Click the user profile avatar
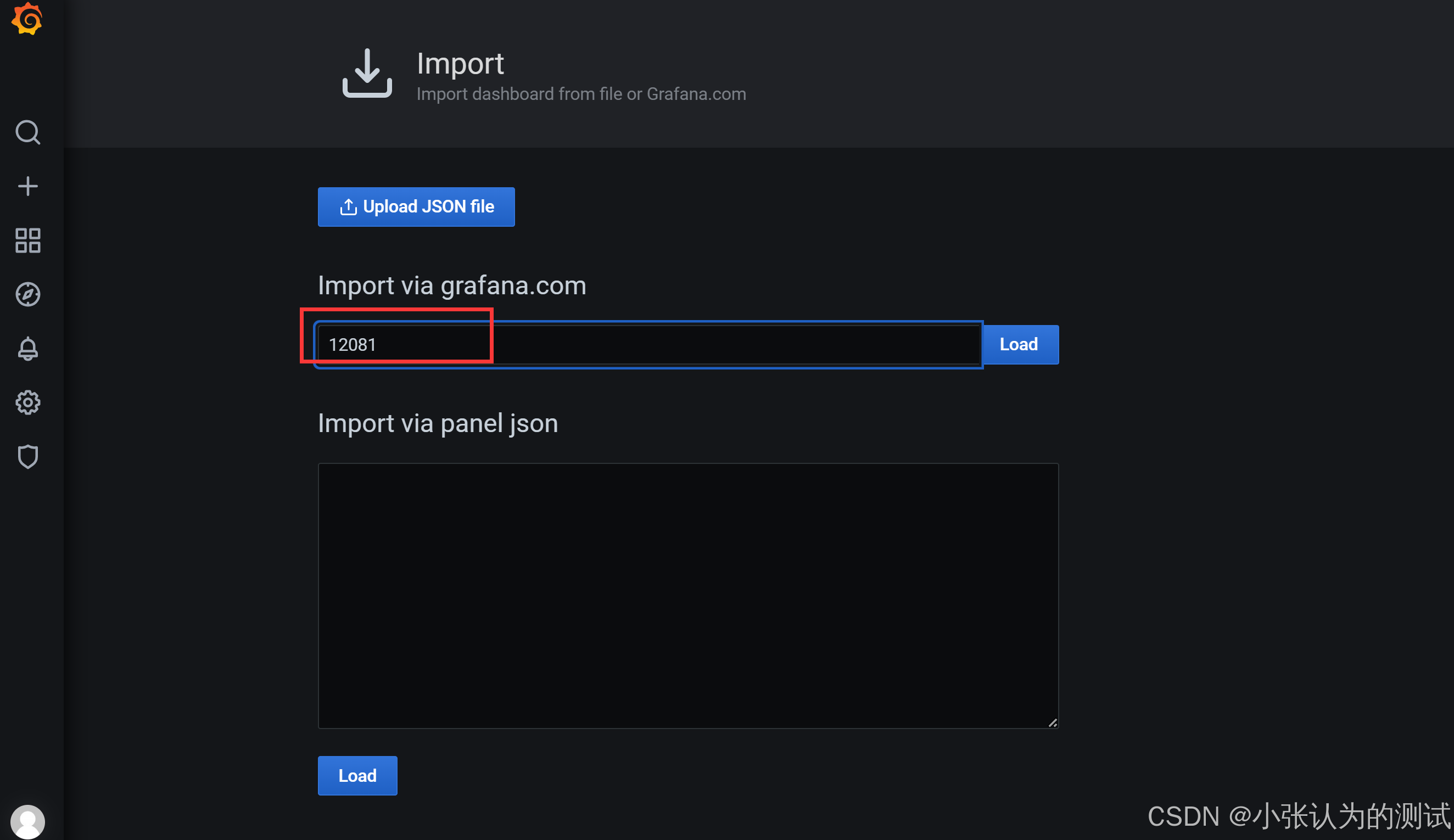This screenshot has width=1454, height=840. [27, 821]
